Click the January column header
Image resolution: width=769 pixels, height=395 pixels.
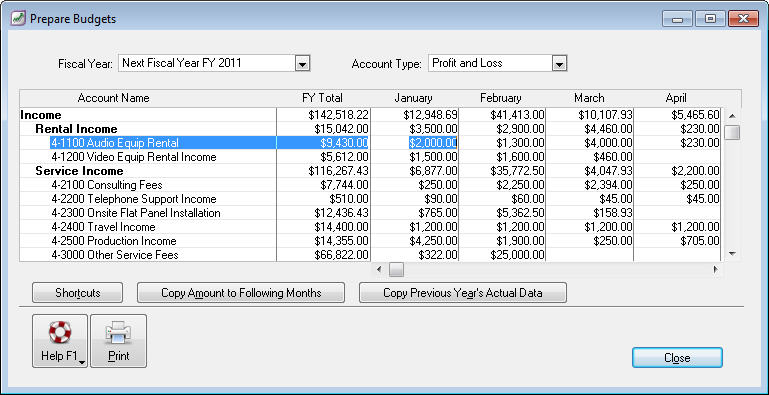click(x=413, y=98)
